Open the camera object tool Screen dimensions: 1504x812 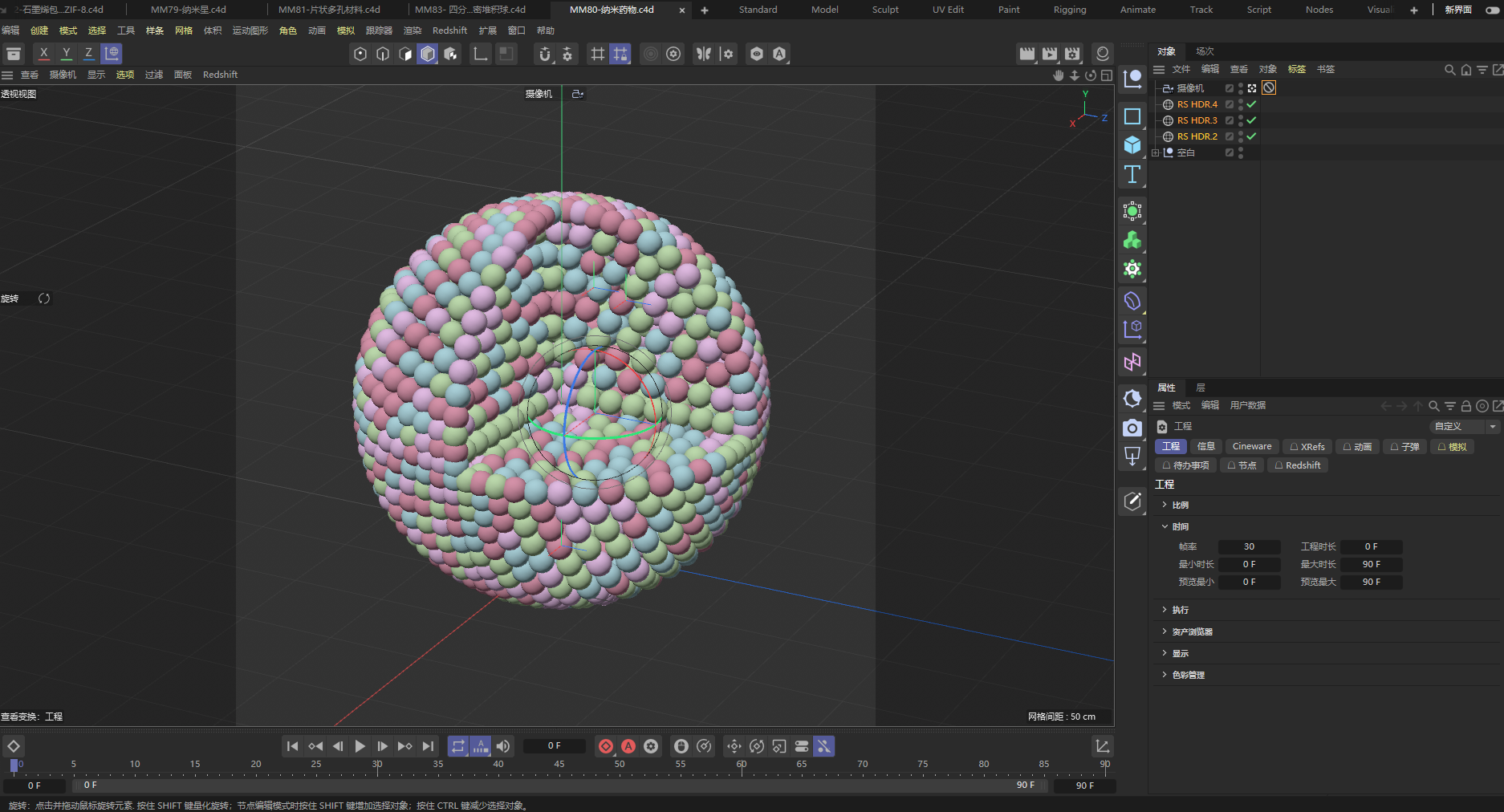(x=1132, y=428)
